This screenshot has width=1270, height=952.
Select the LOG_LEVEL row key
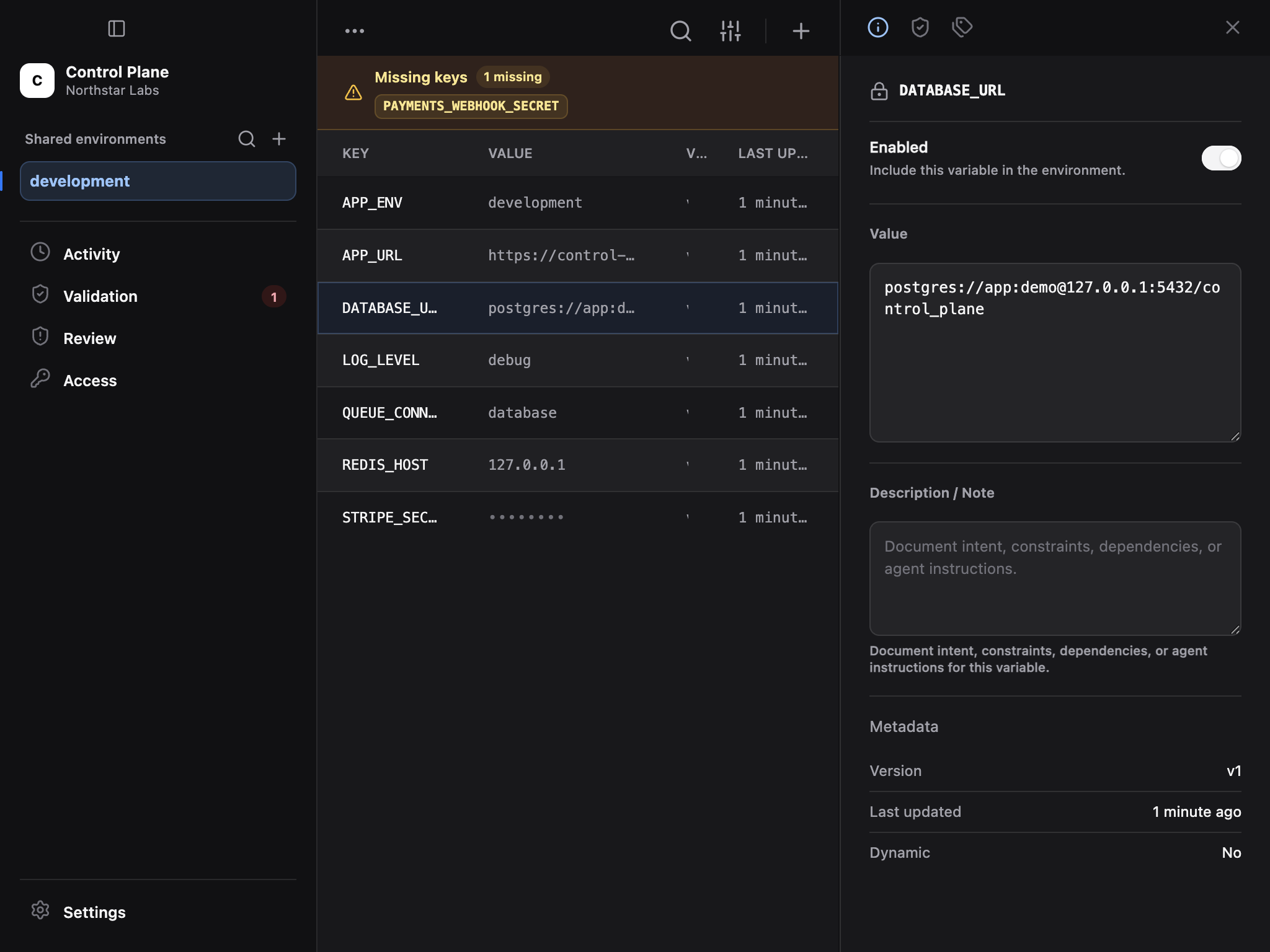coord(381,360)
